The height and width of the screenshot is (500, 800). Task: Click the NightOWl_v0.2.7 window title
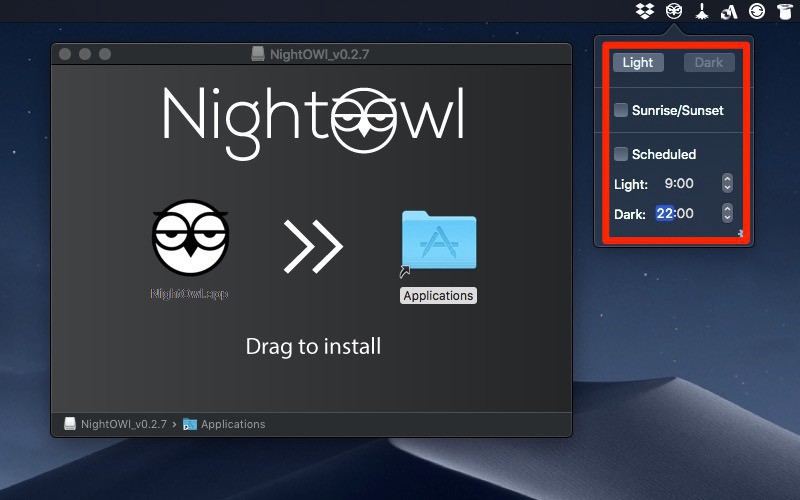[x=319, y=54]
